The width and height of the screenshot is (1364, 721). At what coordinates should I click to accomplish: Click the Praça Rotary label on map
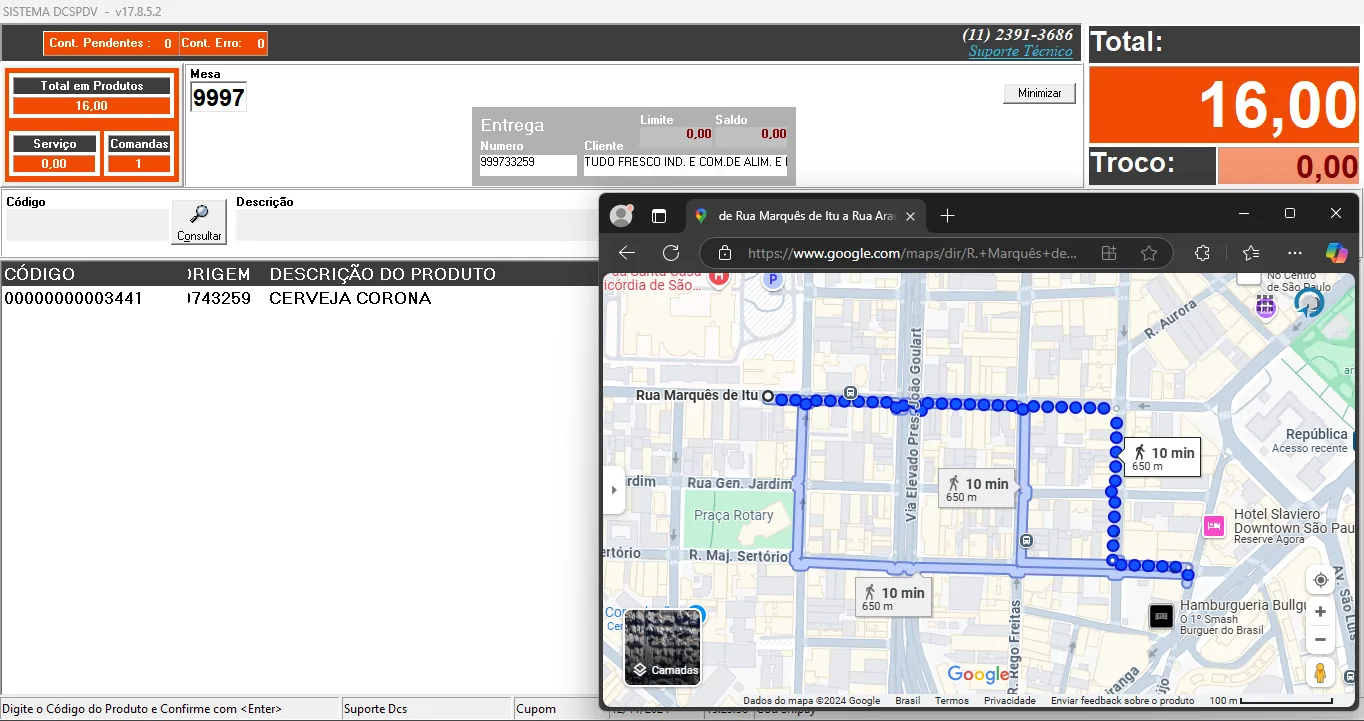point(734,515)
